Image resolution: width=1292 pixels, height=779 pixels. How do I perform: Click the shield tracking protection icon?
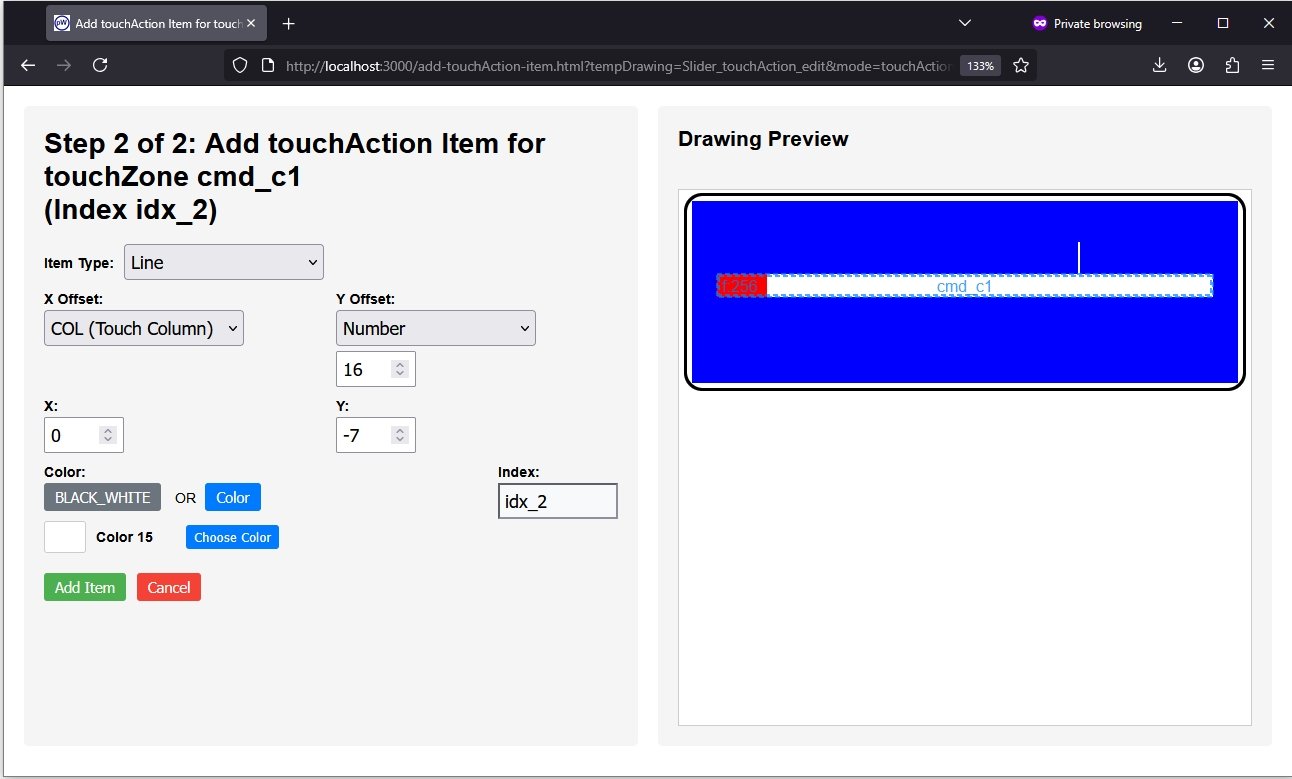pyautogui.click(x=240, y=65)
